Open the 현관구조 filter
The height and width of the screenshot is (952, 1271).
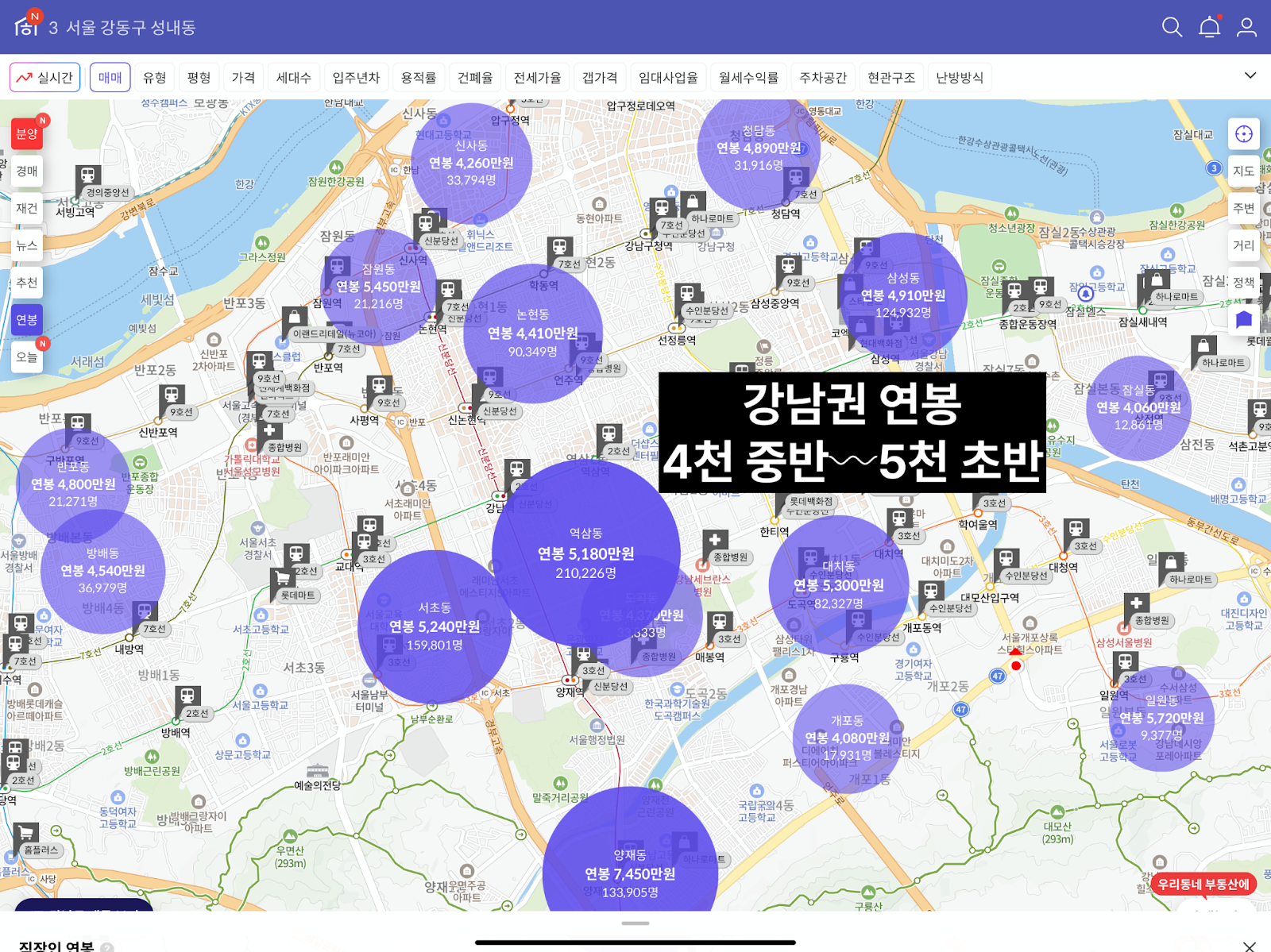tap(891, 77)
